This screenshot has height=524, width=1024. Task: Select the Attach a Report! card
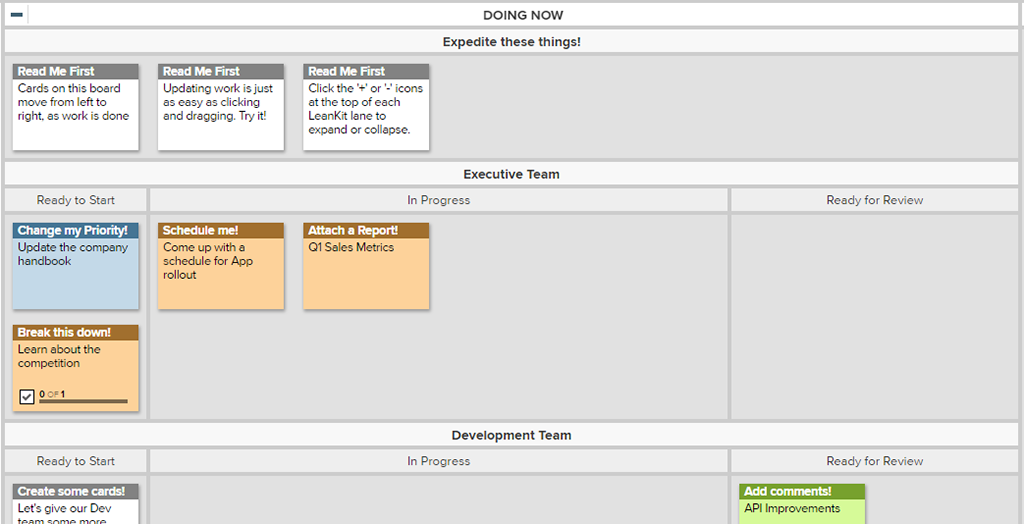(x=366, y=266)
